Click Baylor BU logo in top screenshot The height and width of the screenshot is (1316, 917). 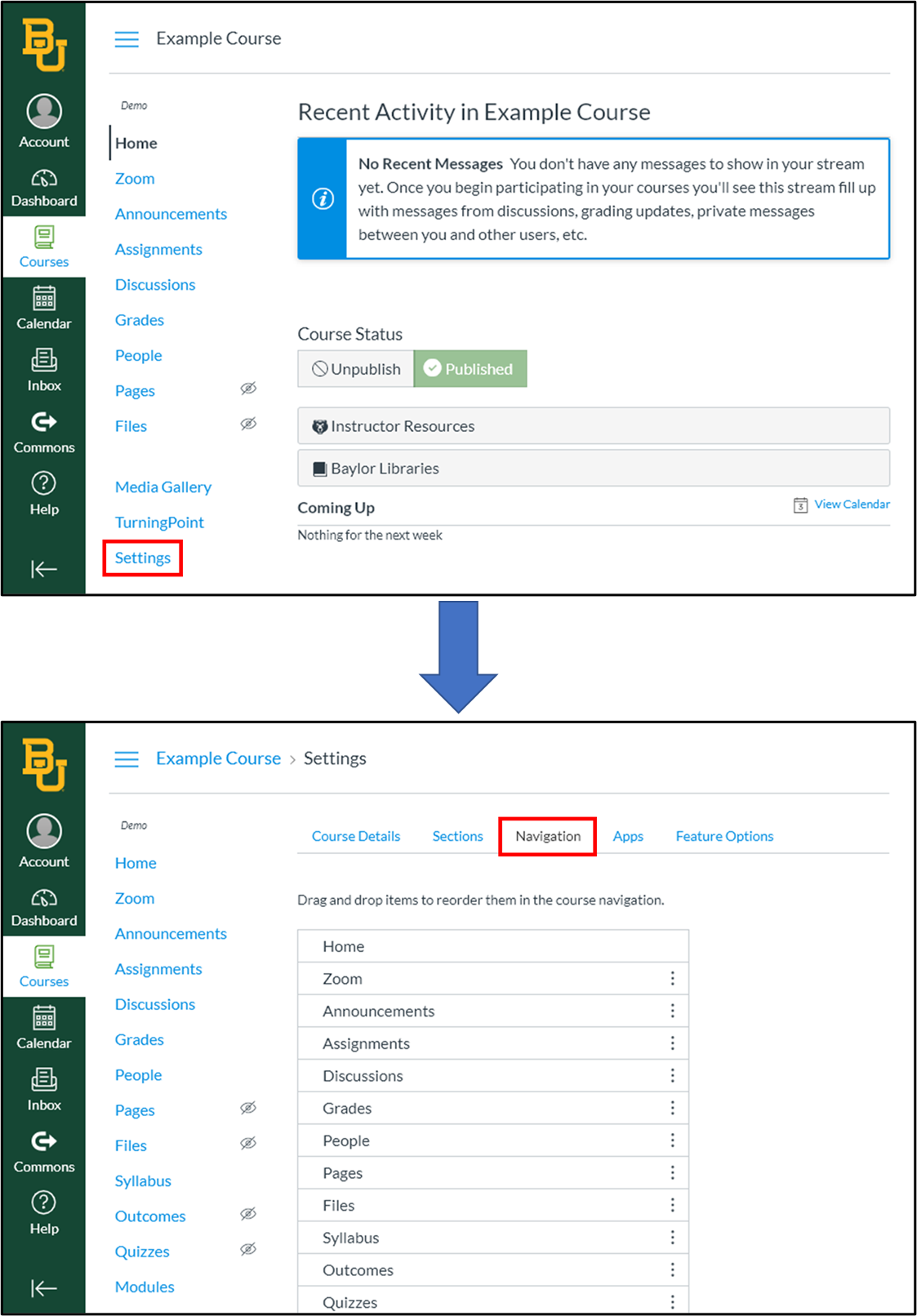click(x=44, y=45)
